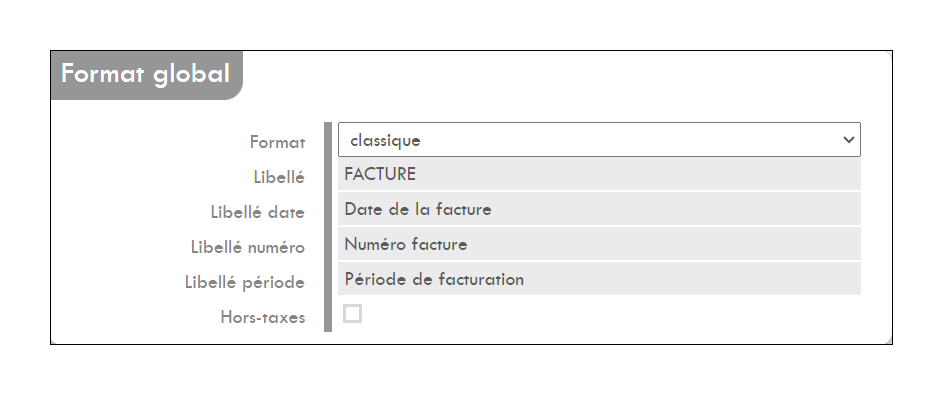Click the chevron arrow of the Format combo box
Screen dimensions: 943x395
click(x=849, y=140)
